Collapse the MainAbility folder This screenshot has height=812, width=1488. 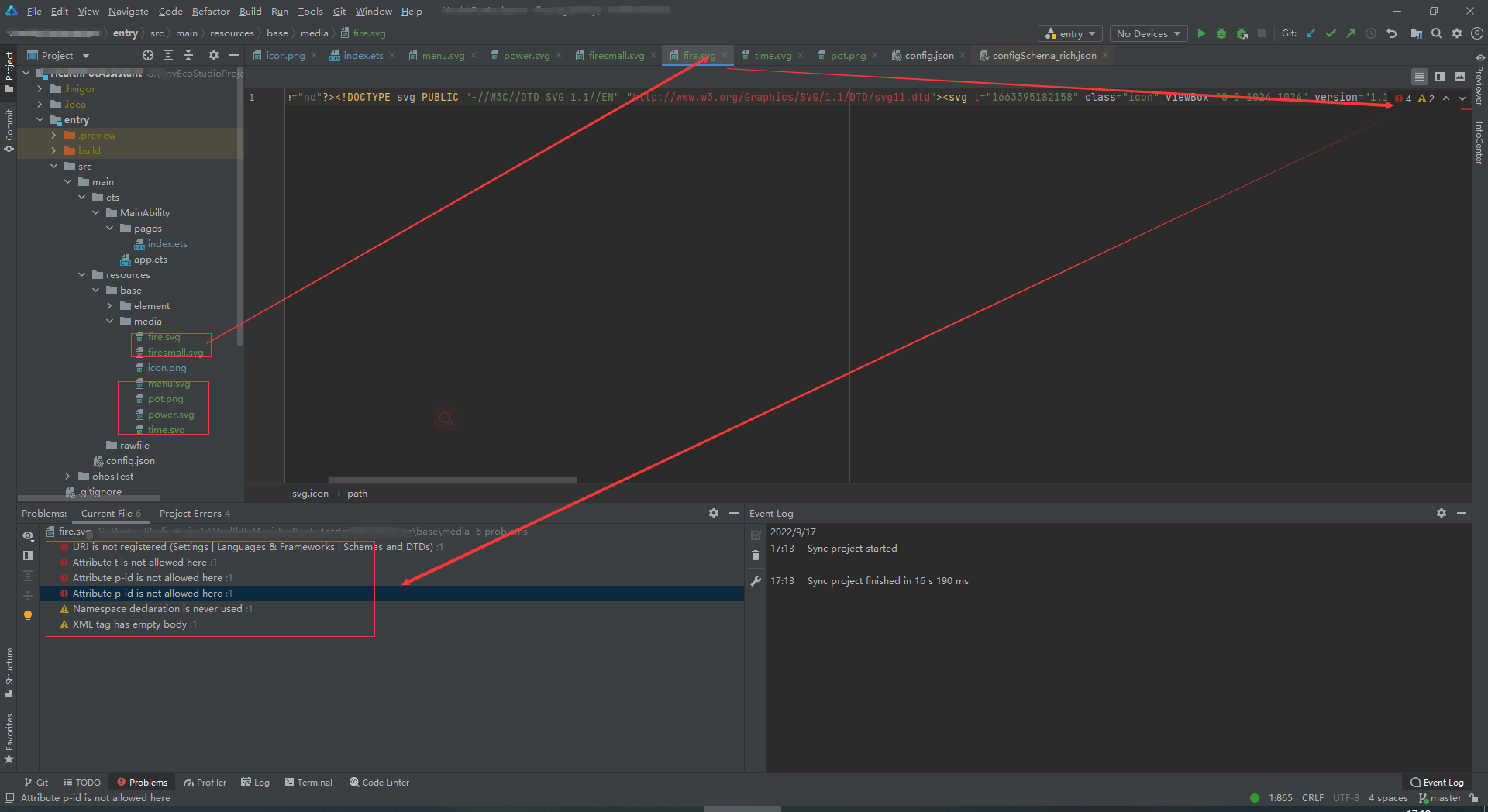coord(95,212)
